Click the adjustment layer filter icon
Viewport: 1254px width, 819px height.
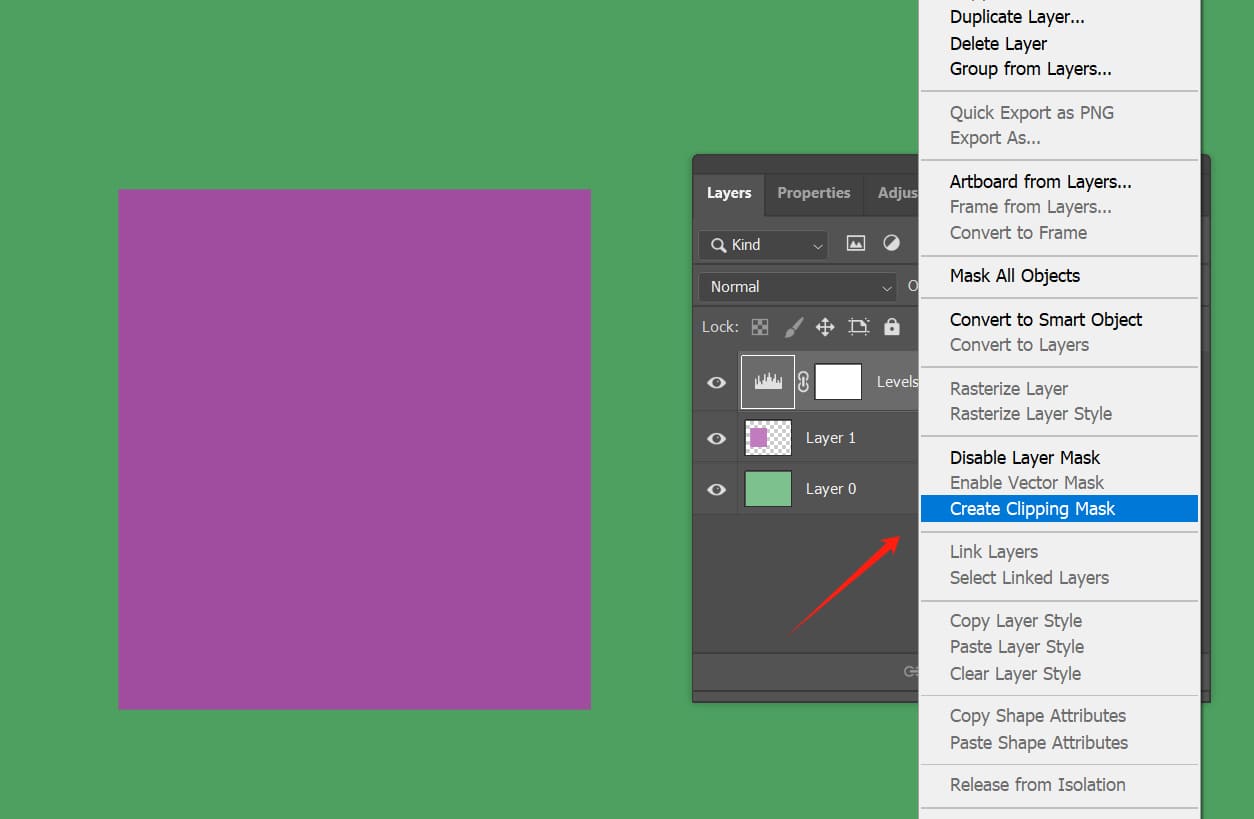891,244
